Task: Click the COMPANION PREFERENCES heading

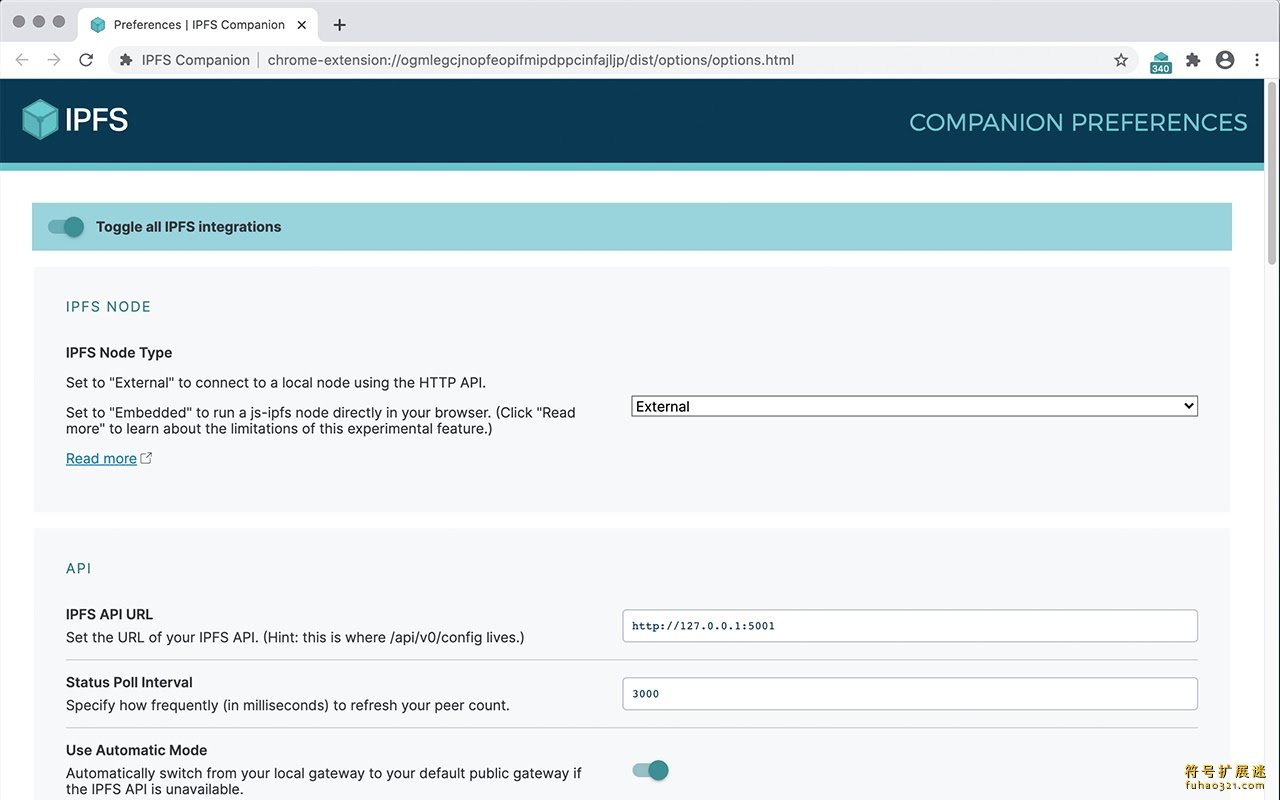Action: (x=1078, y=122)
